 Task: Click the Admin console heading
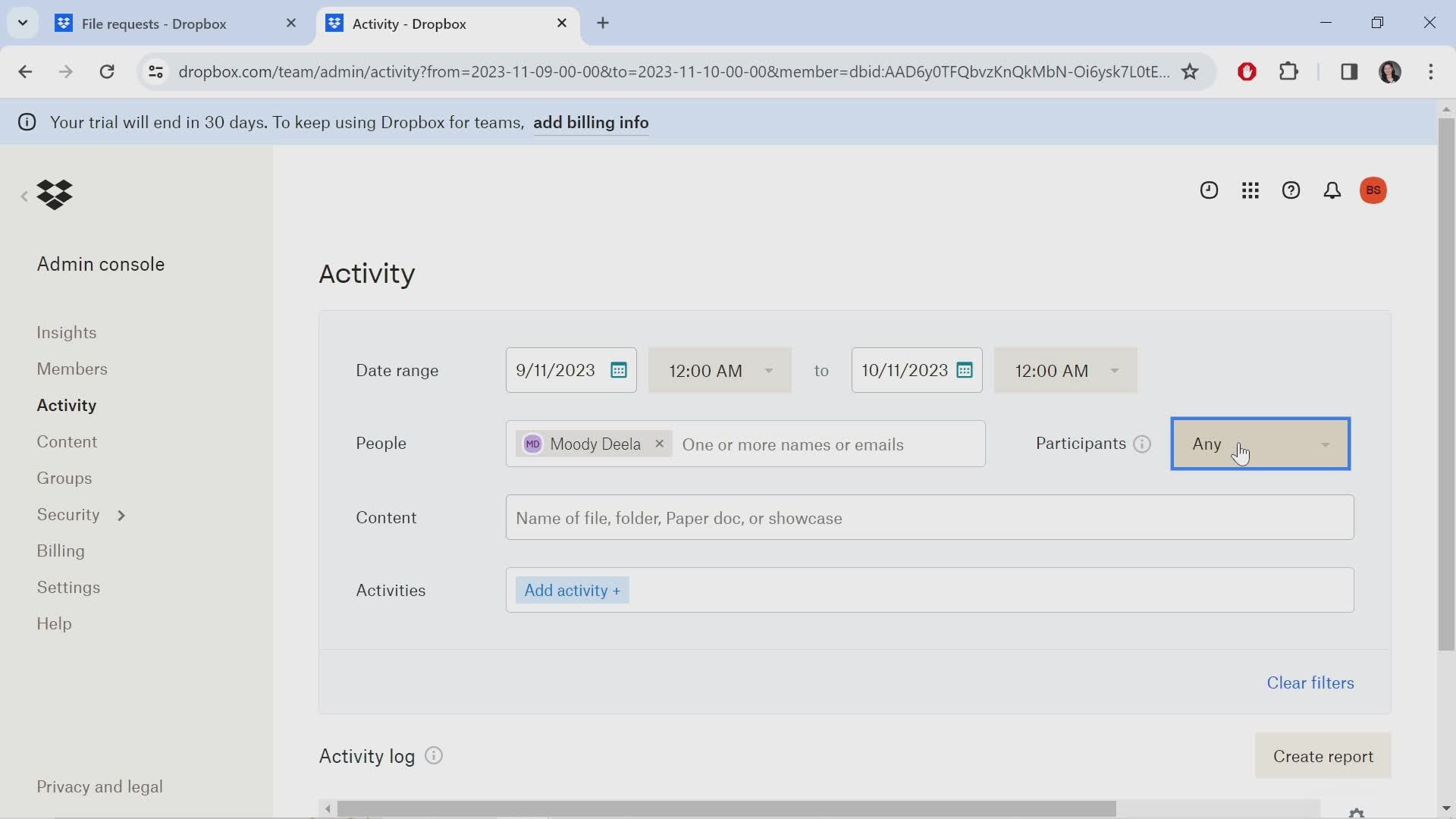coord(101,264)
